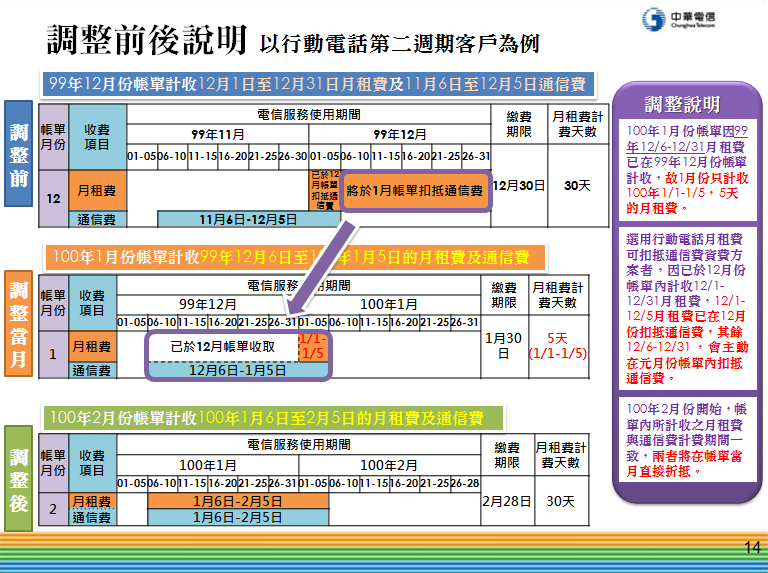
Task: Click the 已於12月帳單收取 box
Action: [x=223, y=347]
